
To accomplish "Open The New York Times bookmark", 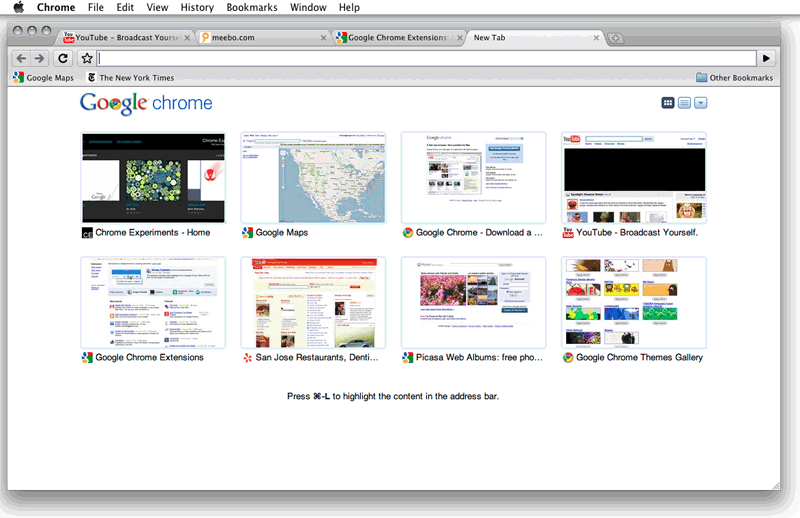I will click(130, 78).
